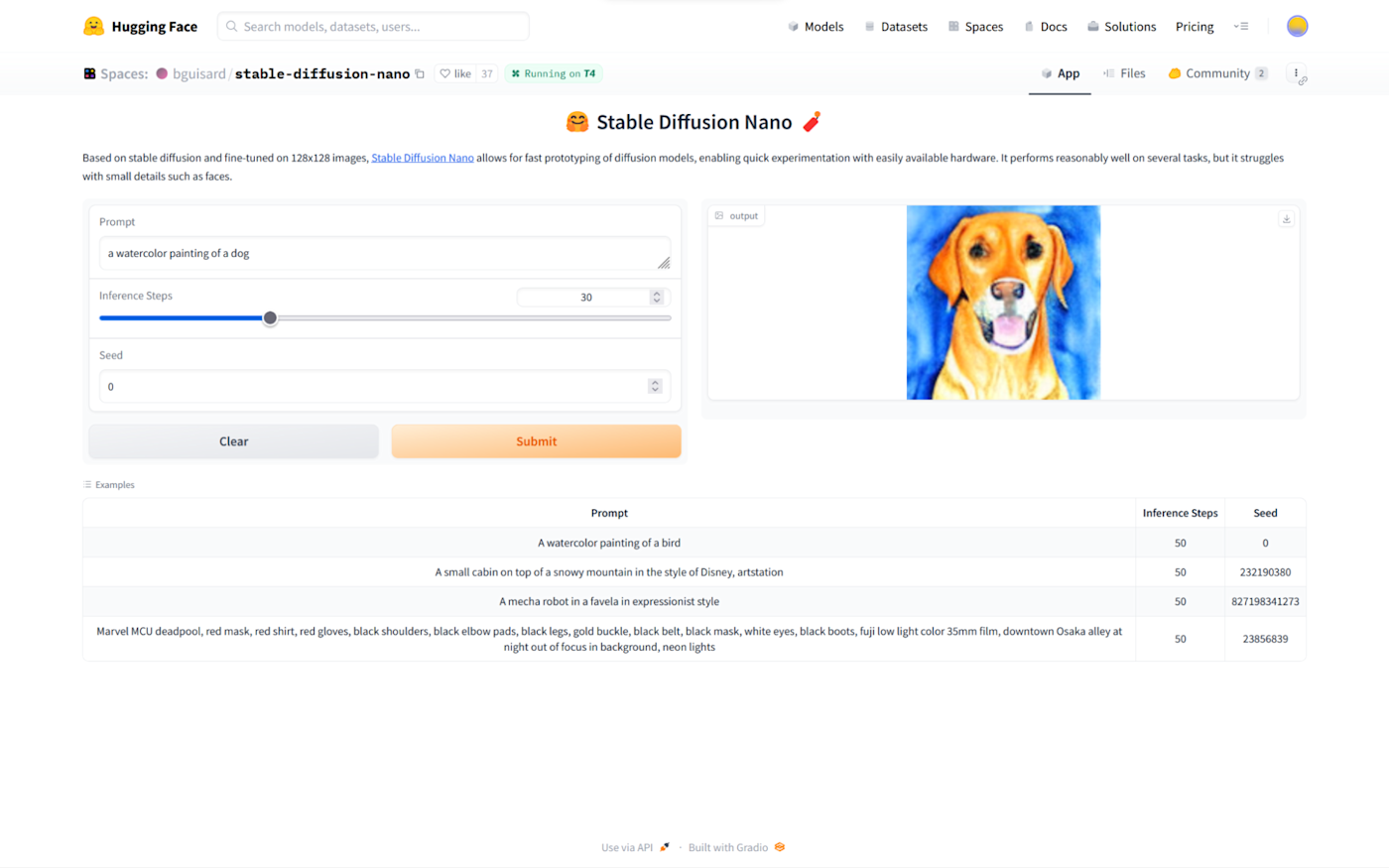This screenshot has height=868, width=1389.
Task: Open the user profile avatar
Action: pyautogui.click(x=1297, y=26)
